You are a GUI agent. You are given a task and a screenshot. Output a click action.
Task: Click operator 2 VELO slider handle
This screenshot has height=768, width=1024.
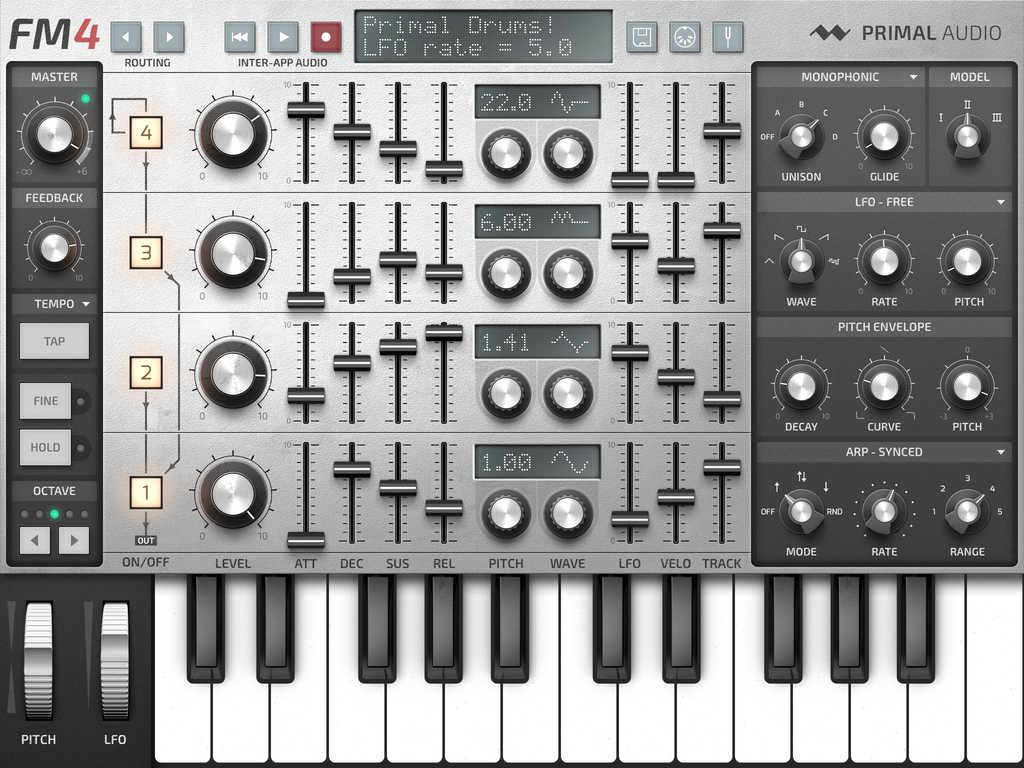676,377
